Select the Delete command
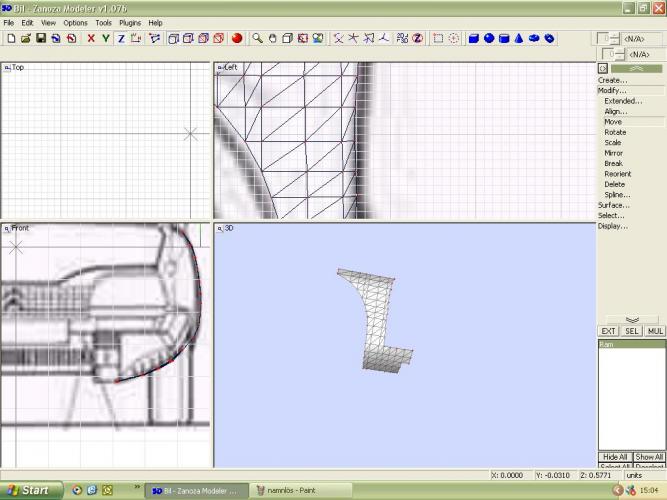 615,184
